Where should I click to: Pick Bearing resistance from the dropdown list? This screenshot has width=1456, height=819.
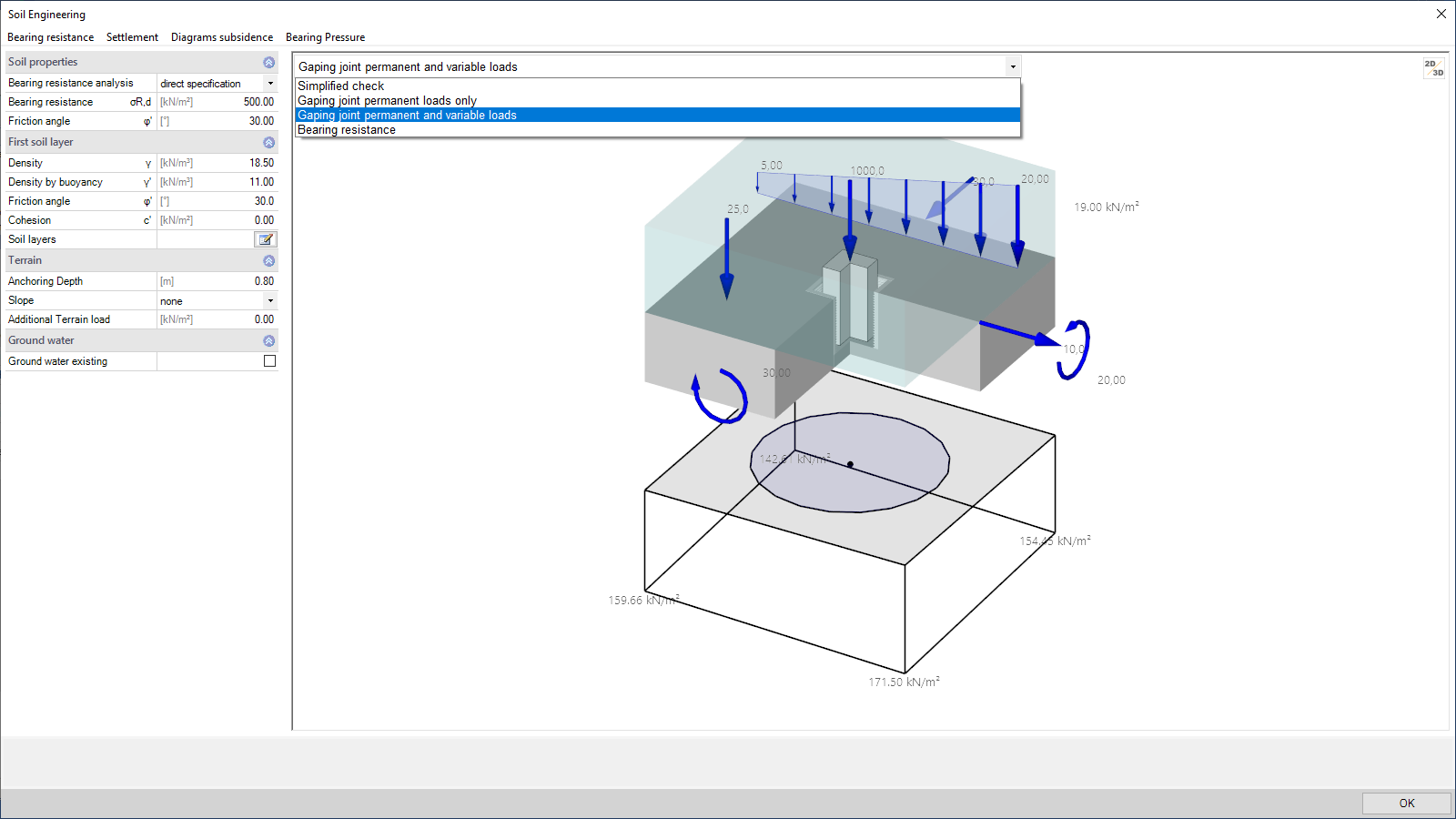point(658,130)
